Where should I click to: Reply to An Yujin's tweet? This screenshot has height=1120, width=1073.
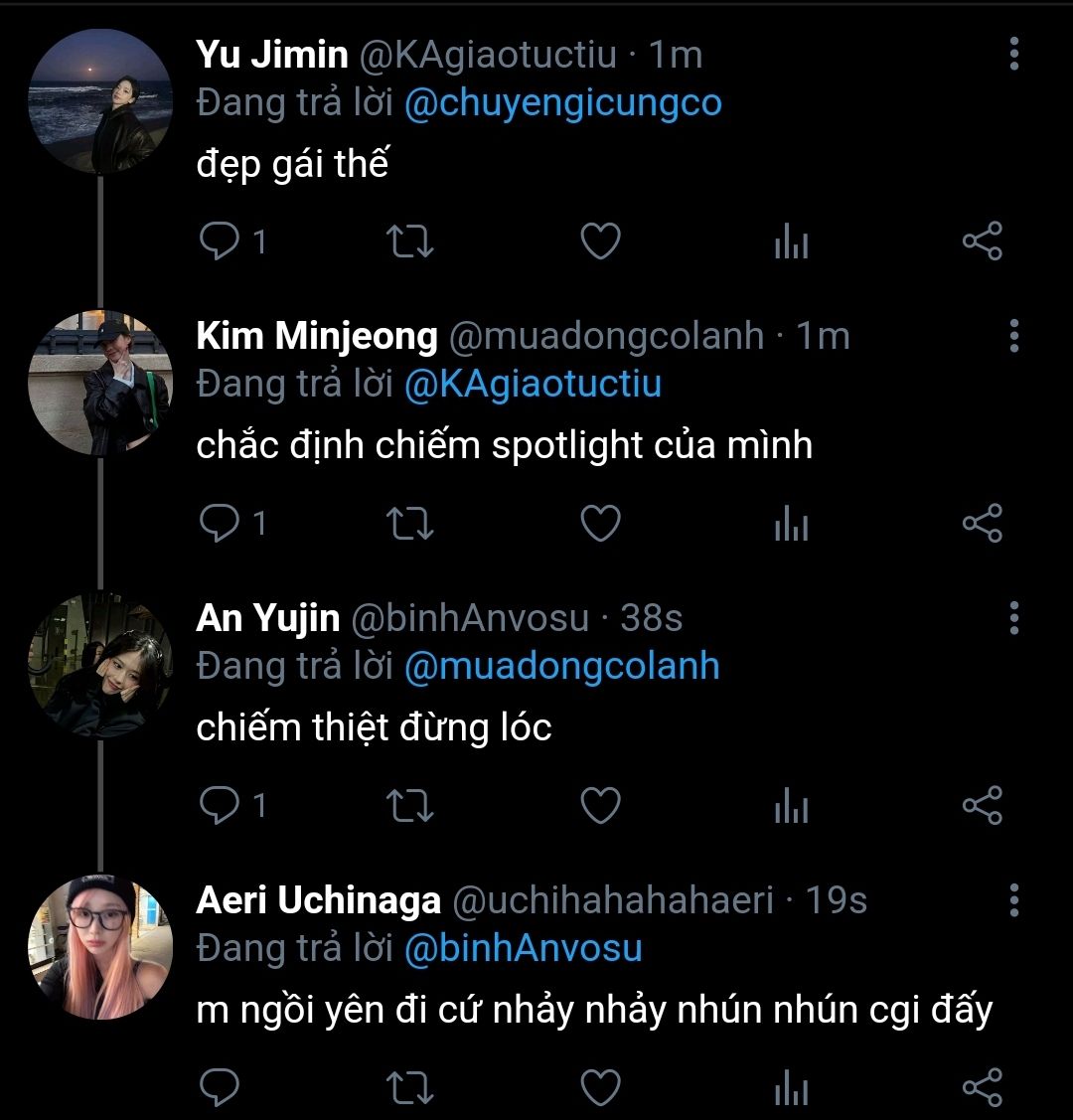(x=219, y=806)
